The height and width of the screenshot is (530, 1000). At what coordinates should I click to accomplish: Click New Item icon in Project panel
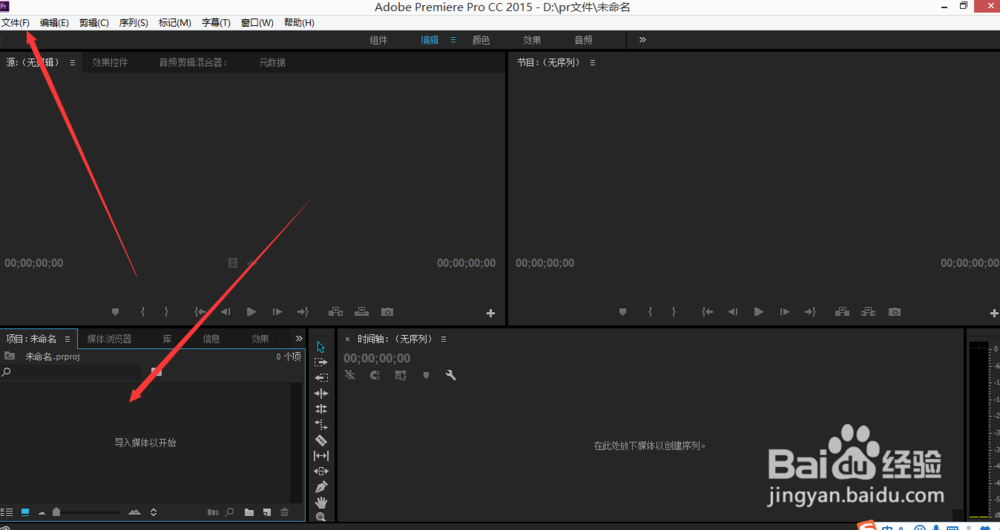pos(267,512)
